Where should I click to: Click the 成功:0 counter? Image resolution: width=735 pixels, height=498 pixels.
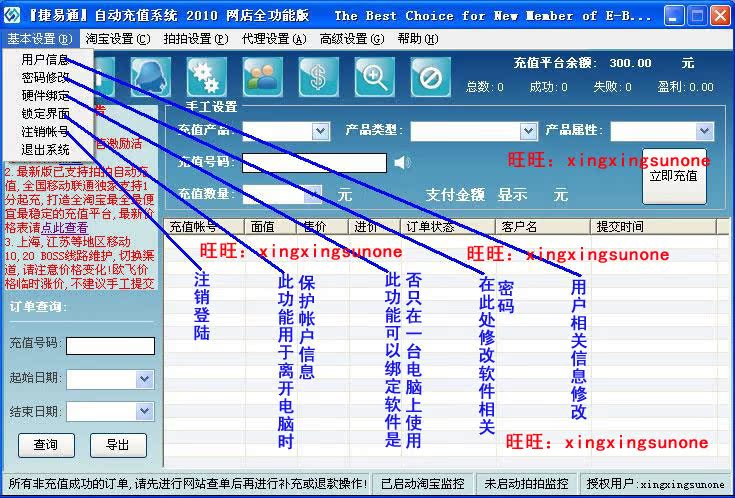548,87
